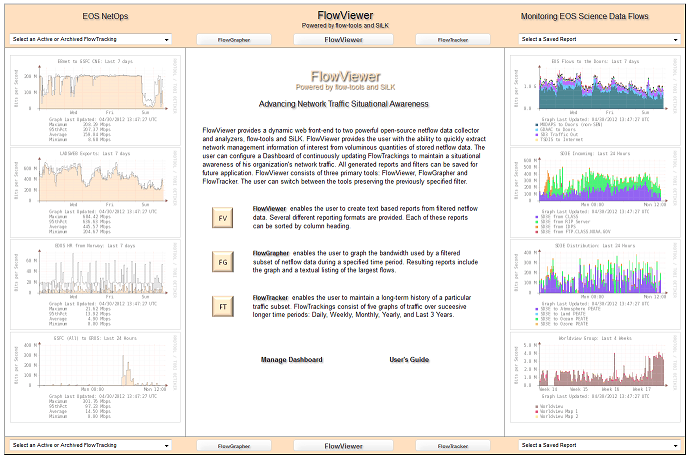Open top Active or Archived FlowTracking dropdown

[x=91, y=39]
